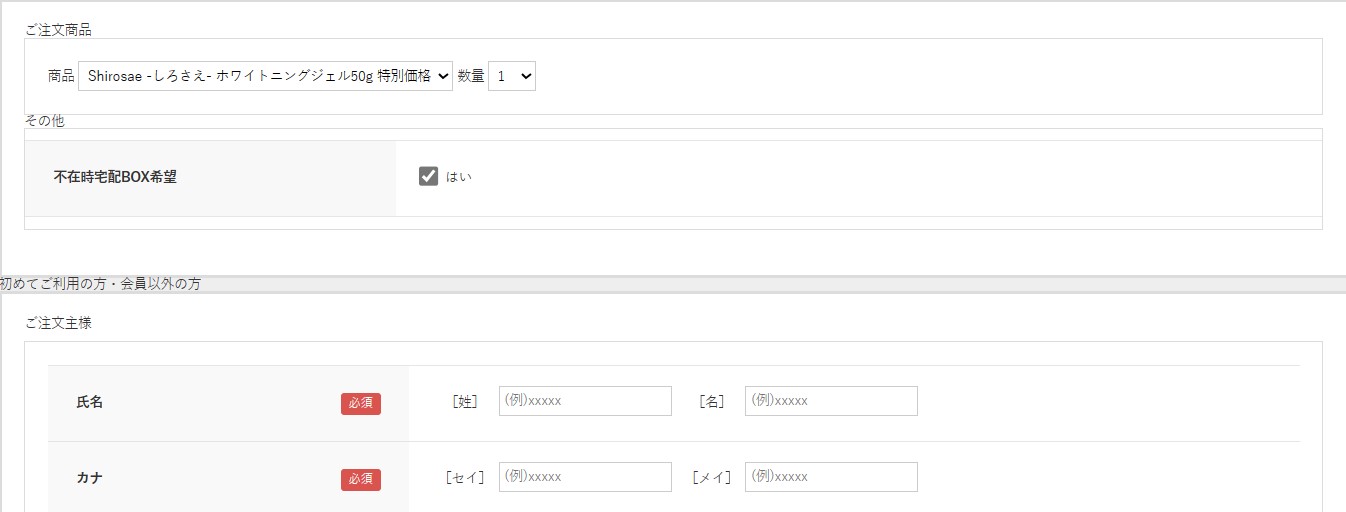This screenshot has width=1346, height=512.
Task: Click the 必須 badge in the 氏名 row
Action: pos(361,403)
